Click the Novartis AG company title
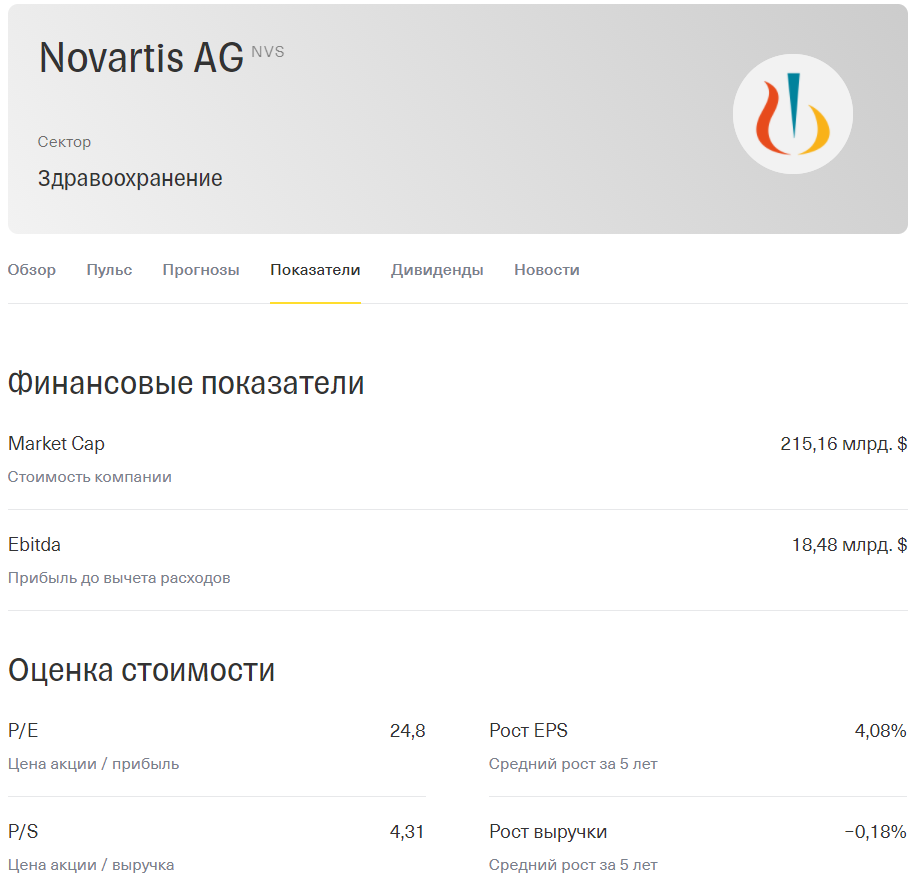This screenshot has width=919, height=883. click(x=141, y=57)
